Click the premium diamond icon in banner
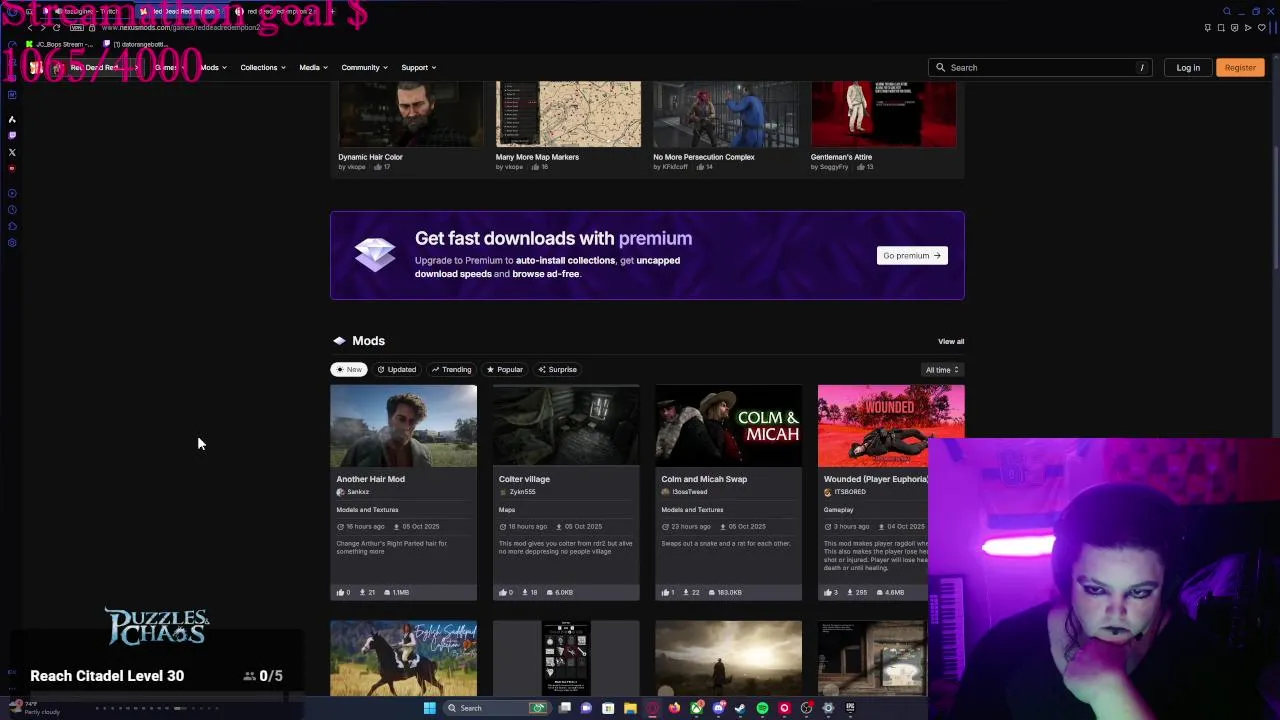The height and width of the screenshot is (720, 1280). tap(375, 254)
